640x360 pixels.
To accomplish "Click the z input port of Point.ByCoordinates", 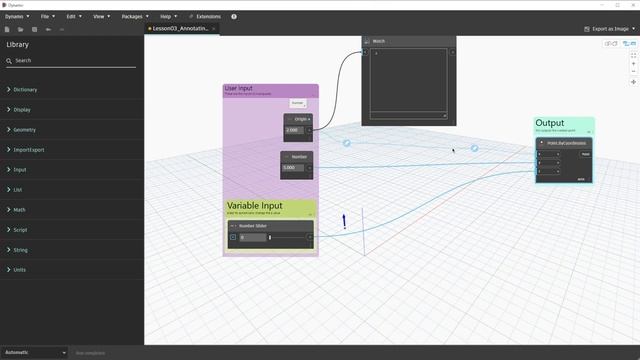I will point(548,171).
